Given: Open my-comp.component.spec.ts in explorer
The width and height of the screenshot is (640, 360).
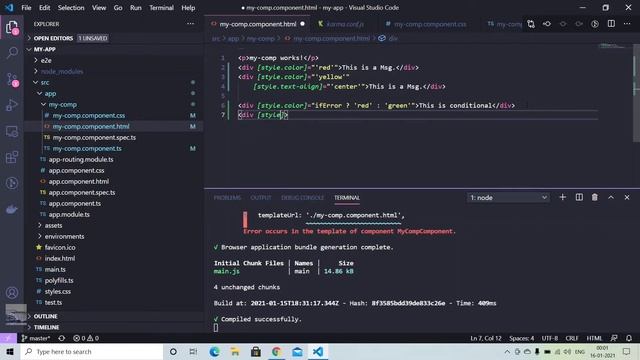Looking at the screenshot, I should click(94, 138).
